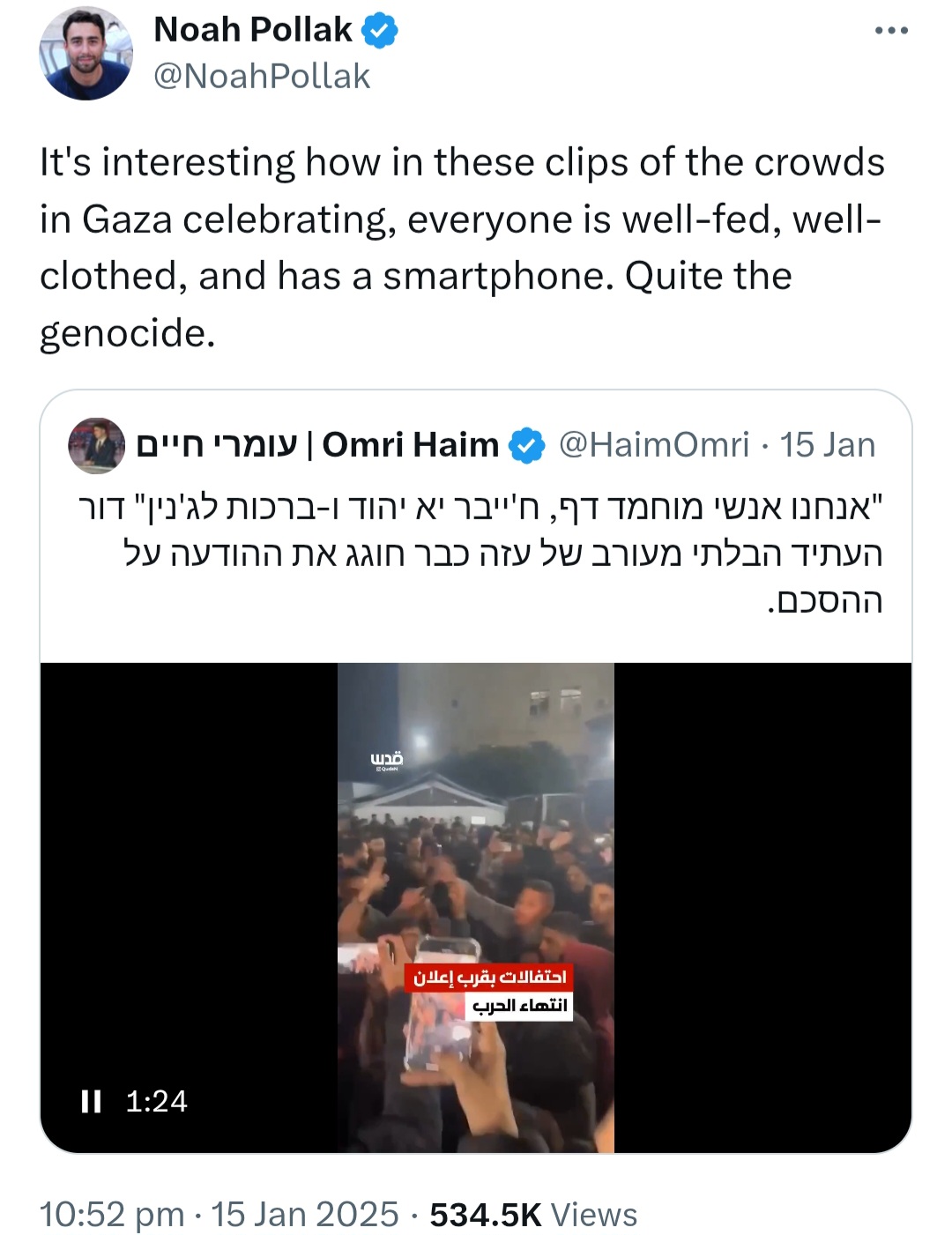This screenshot has width=952, height=1235.
Task: Click Omri Haim's small avatar in quoted post
Action: (x=96, y=445)
